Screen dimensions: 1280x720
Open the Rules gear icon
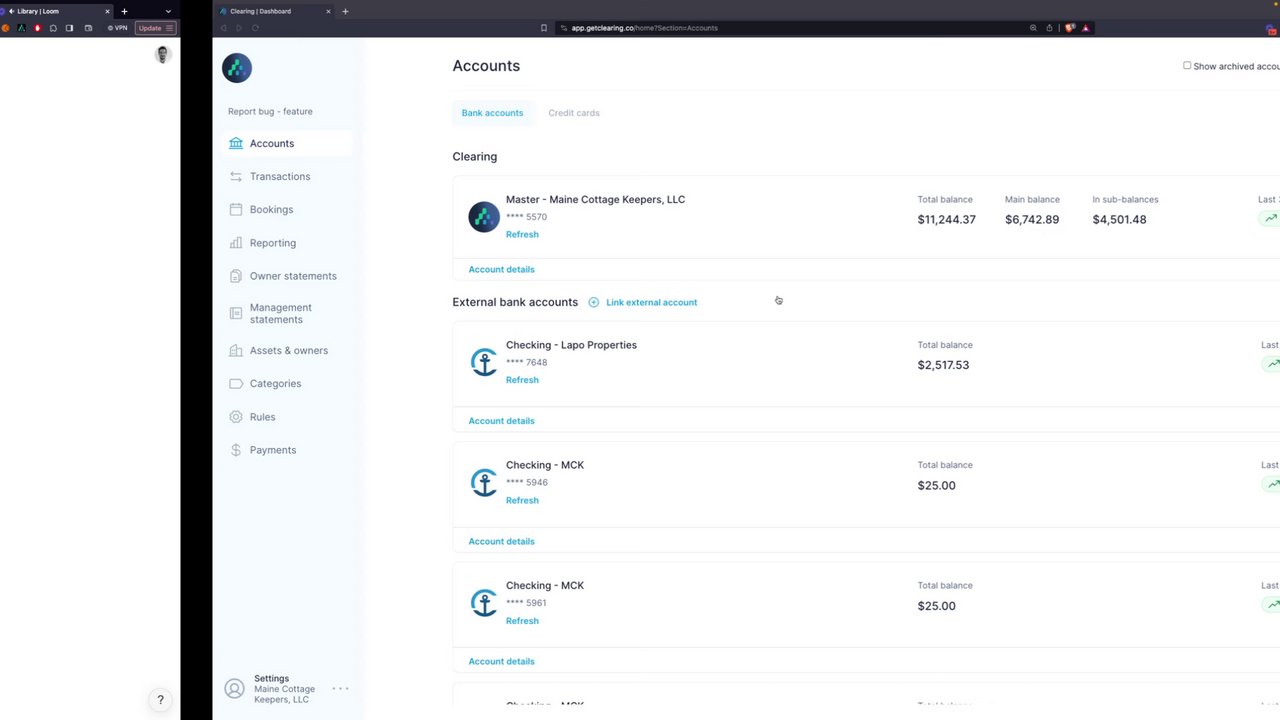[x=236, y=417]
